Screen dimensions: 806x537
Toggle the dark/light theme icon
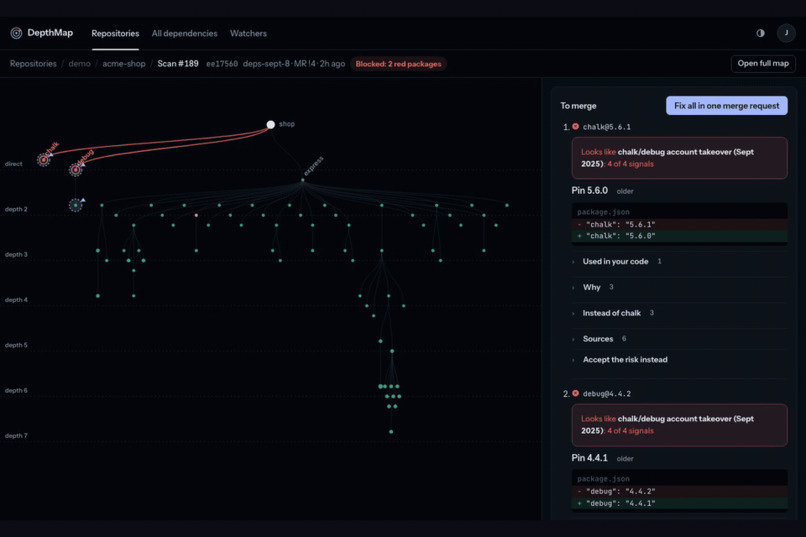(760, 33)
